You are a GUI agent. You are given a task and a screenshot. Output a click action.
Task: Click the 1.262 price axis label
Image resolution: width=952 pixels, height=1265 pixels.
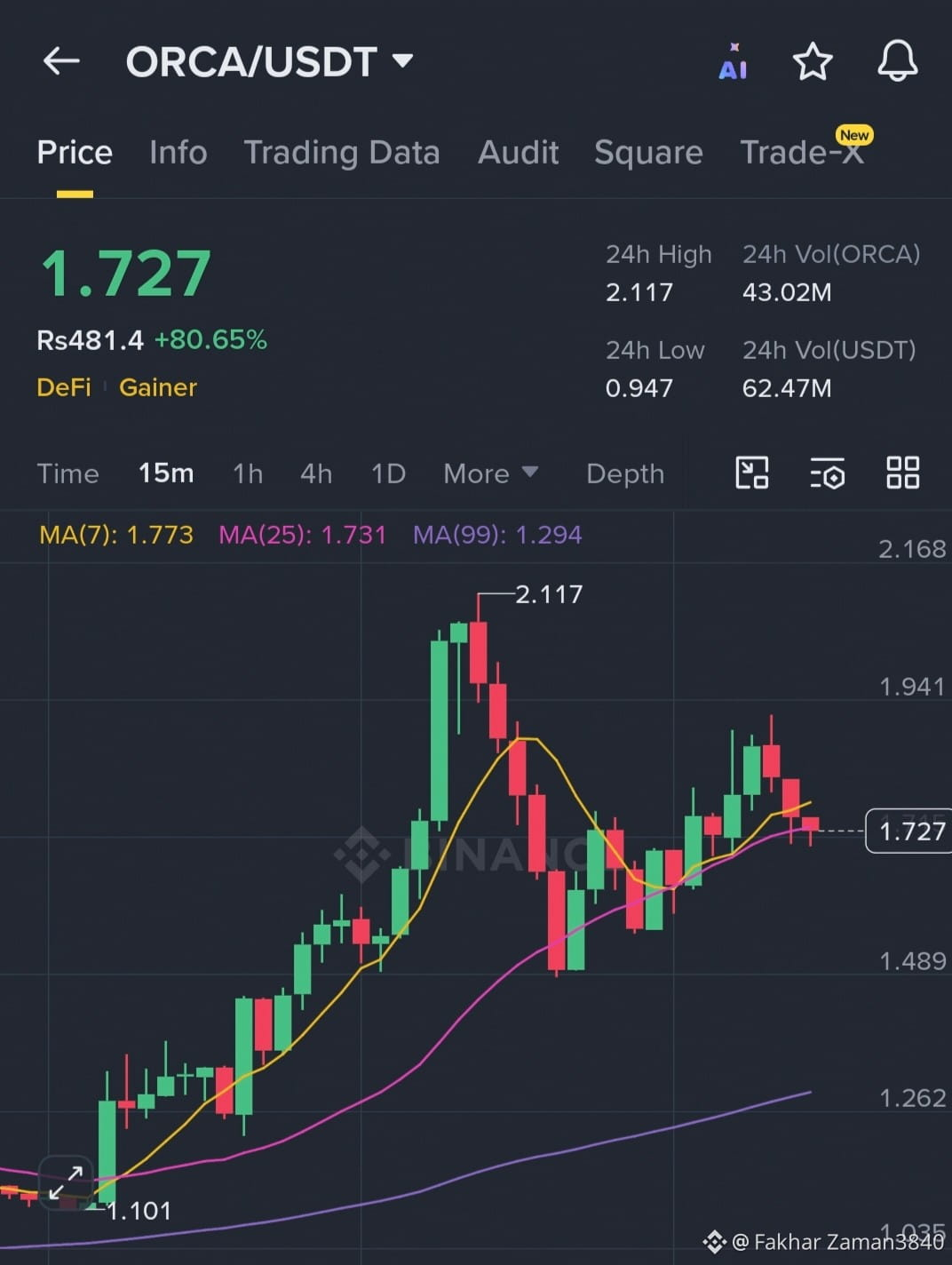point(912,1098)
